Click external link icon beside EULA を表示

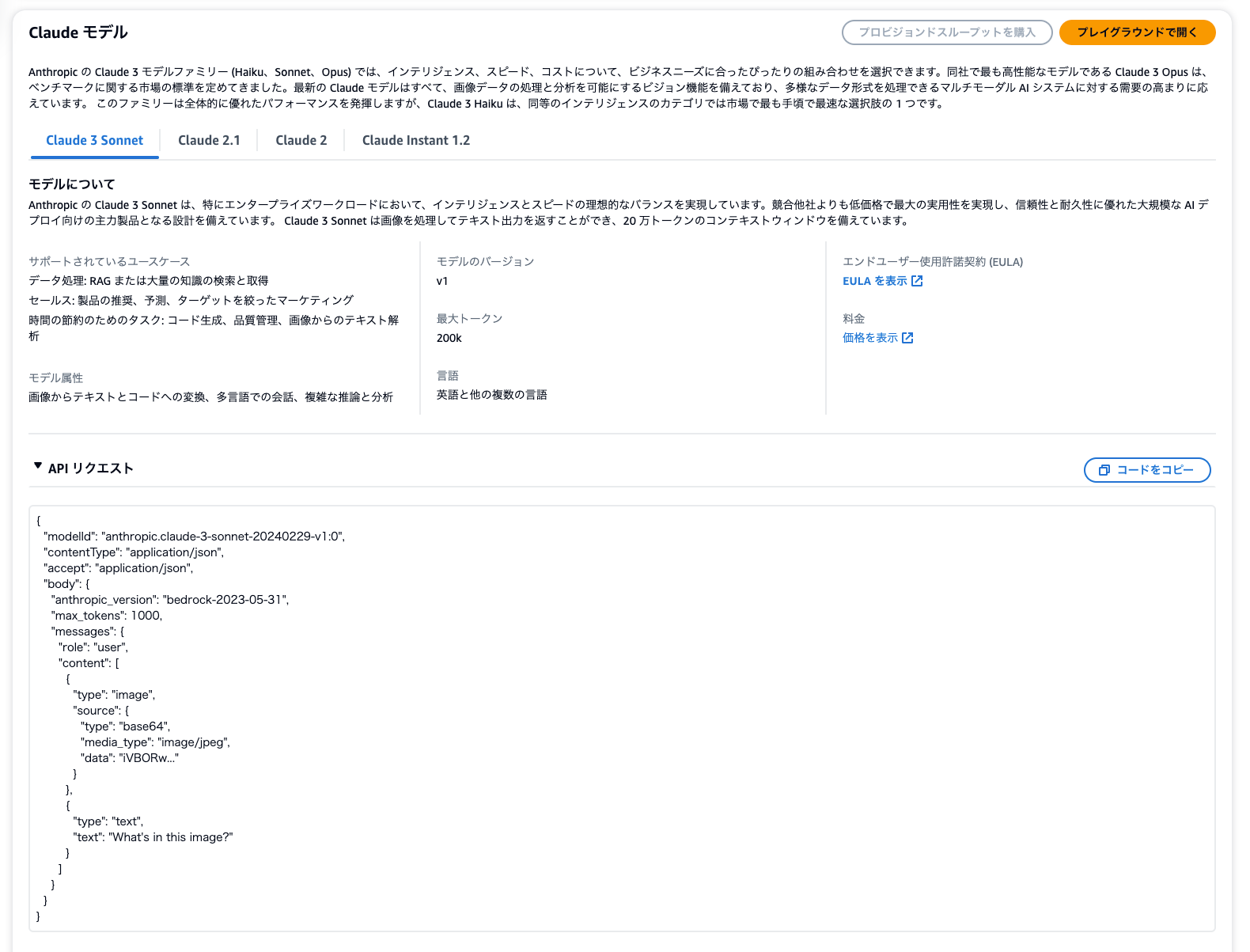click(x=917, y=281)
